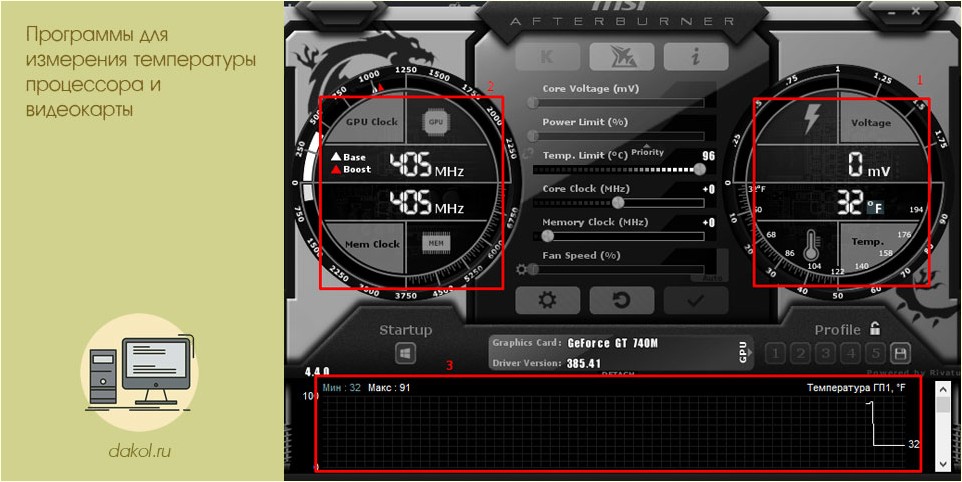Viewport: 962px width, 482px height.
Task: Click the 'Temp.' label tile
Action: pos(868,242)
